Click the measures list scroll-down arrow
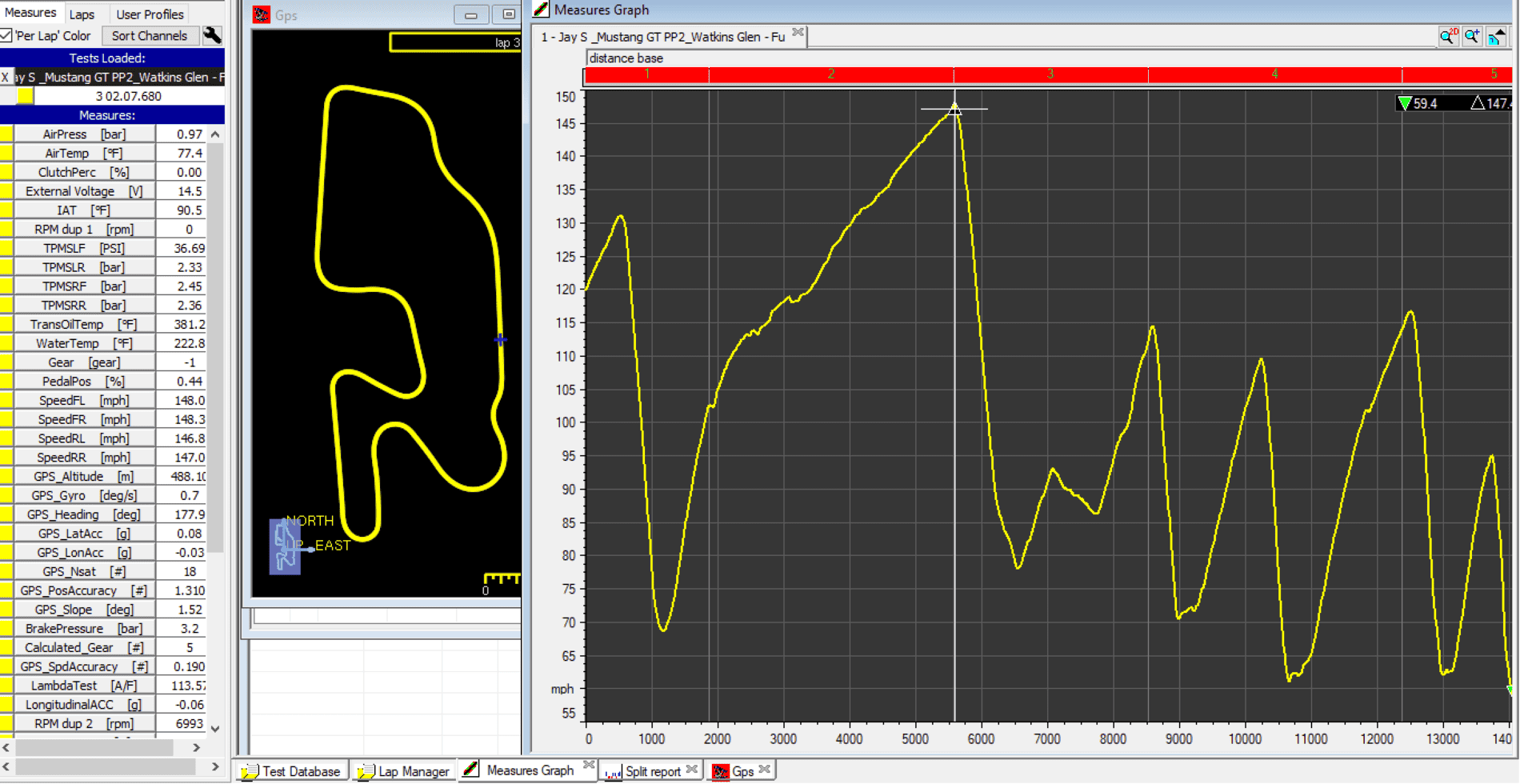The height and width of the screenshot is (784, 1520). point(214,728)
